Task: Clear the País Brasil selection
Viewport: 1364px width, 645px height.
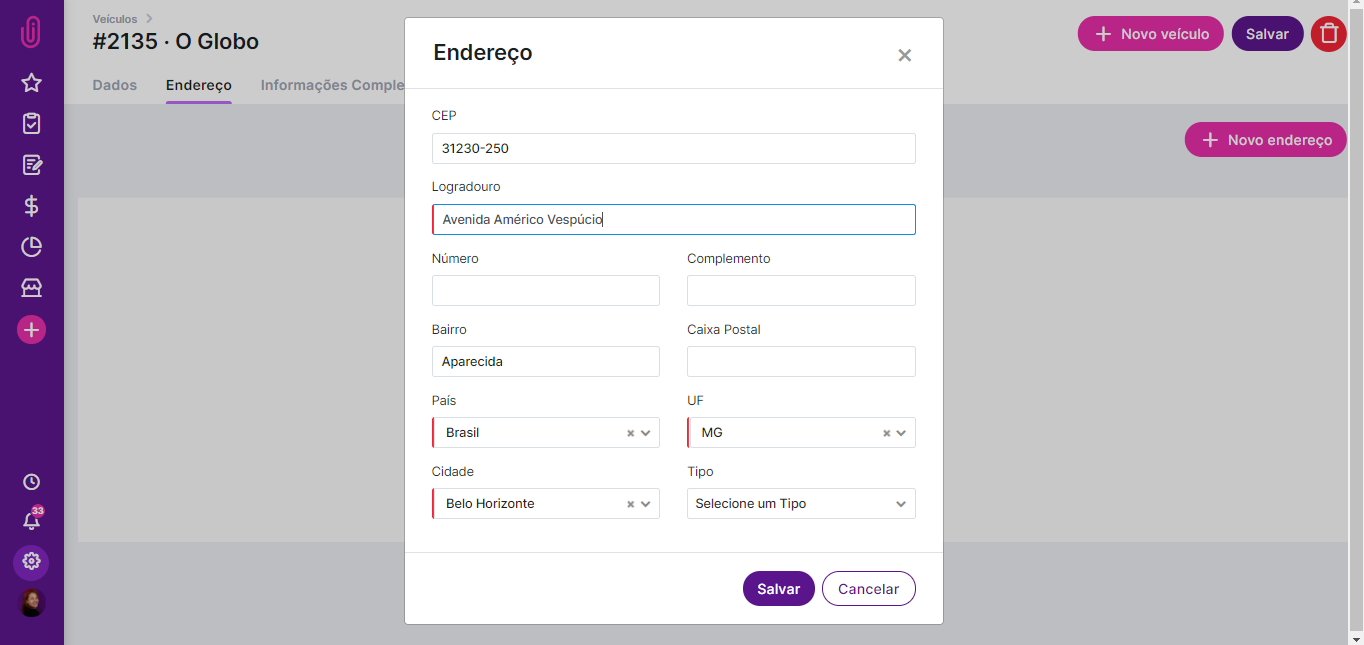Action: tap(630, 433)
